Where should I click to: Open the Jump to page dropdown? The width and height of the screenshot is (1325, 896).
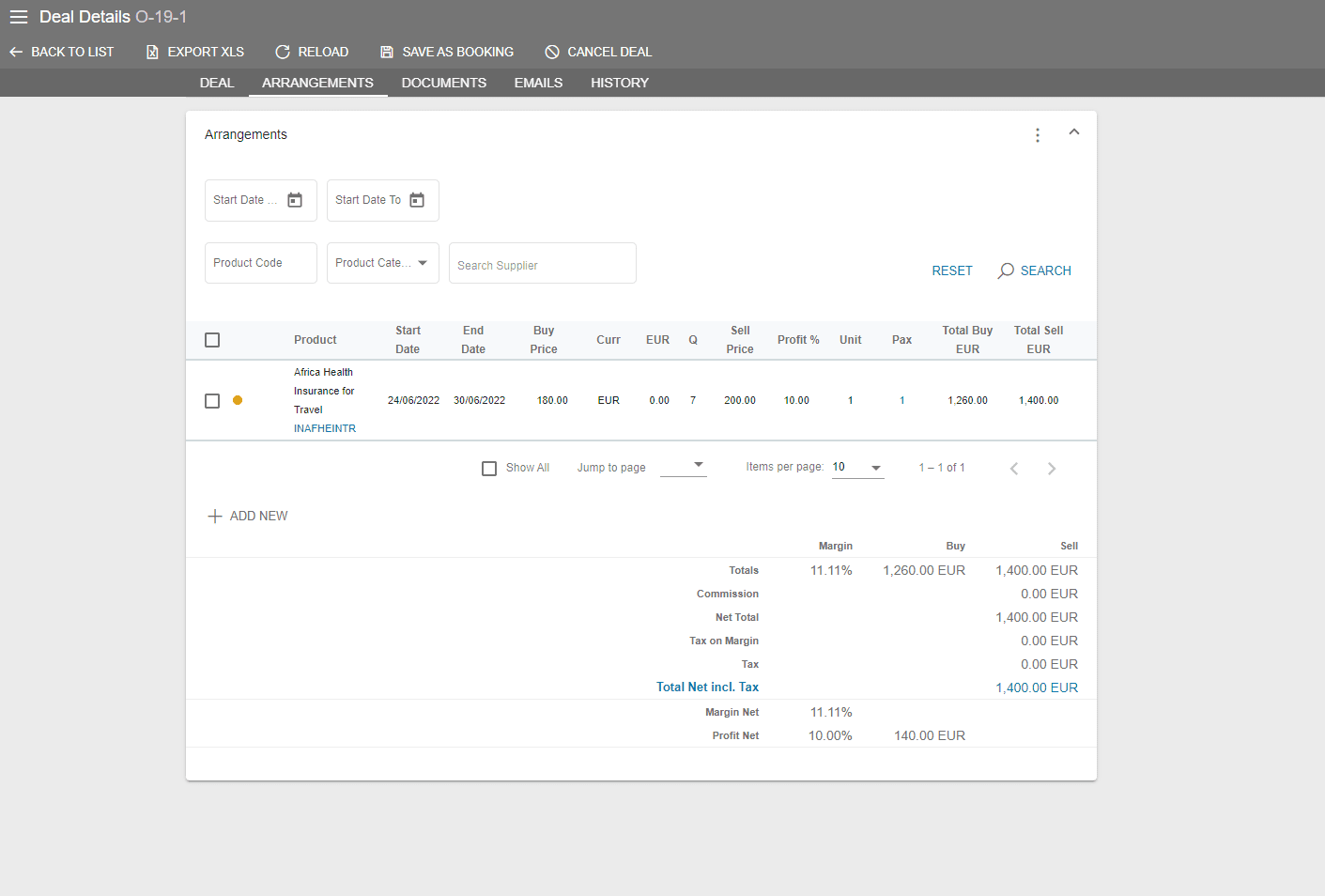pyautogui.click(x=684, y=466)
